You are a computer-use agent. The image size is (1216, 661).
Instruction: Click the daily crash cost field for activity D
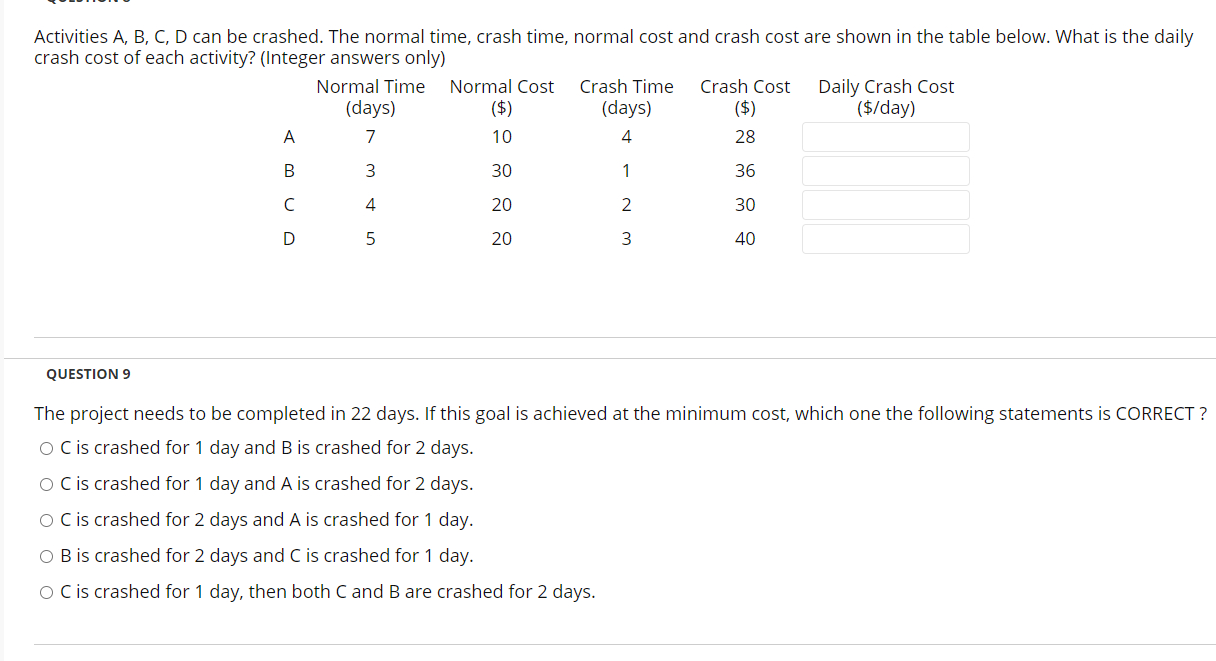tap(885, 238)
